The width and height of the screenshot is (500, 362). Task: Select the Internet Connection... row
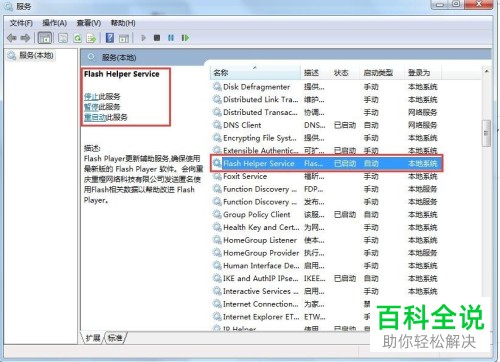point(291,304)
